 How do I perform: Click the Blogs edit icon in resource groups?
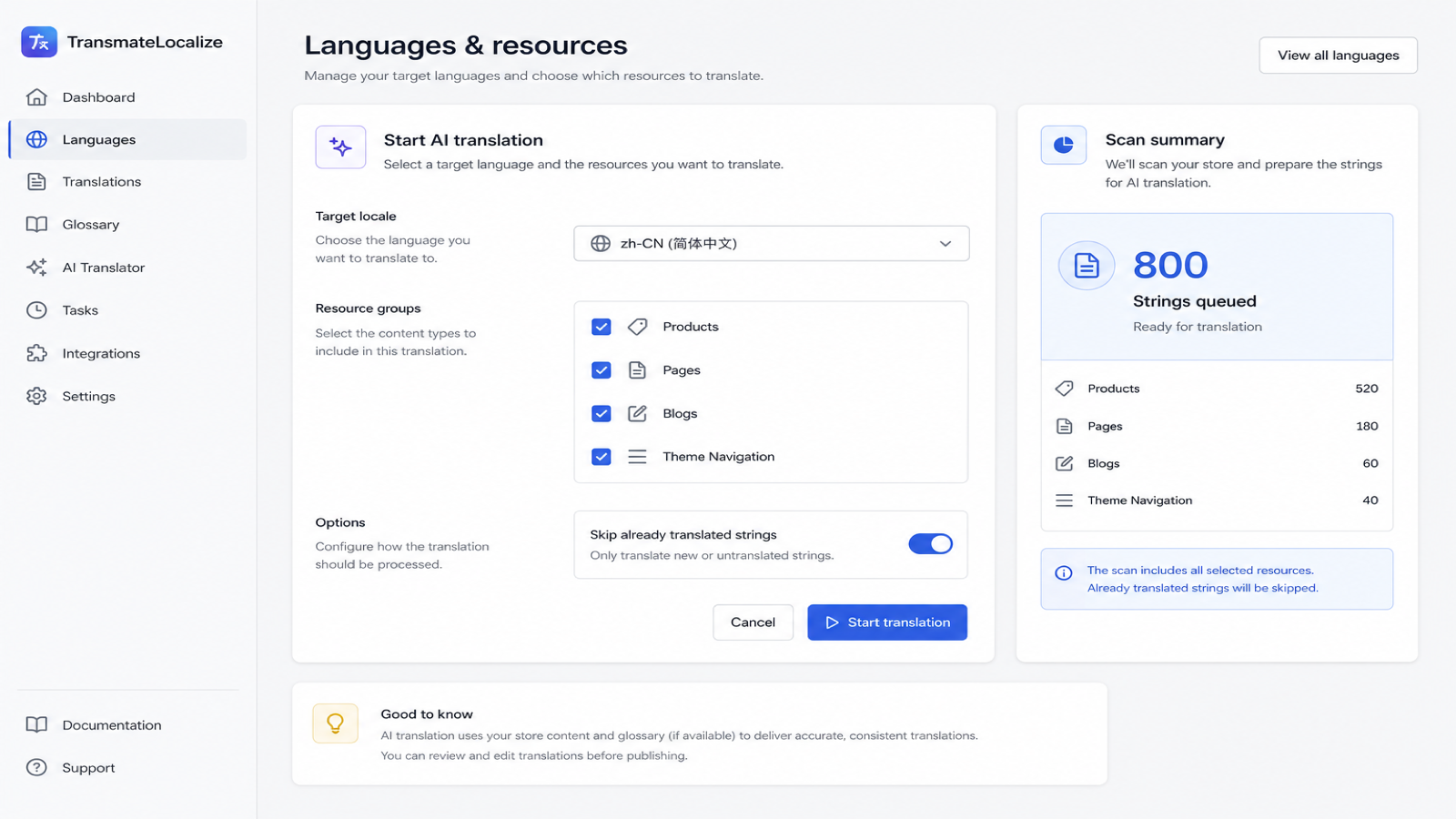638,413
